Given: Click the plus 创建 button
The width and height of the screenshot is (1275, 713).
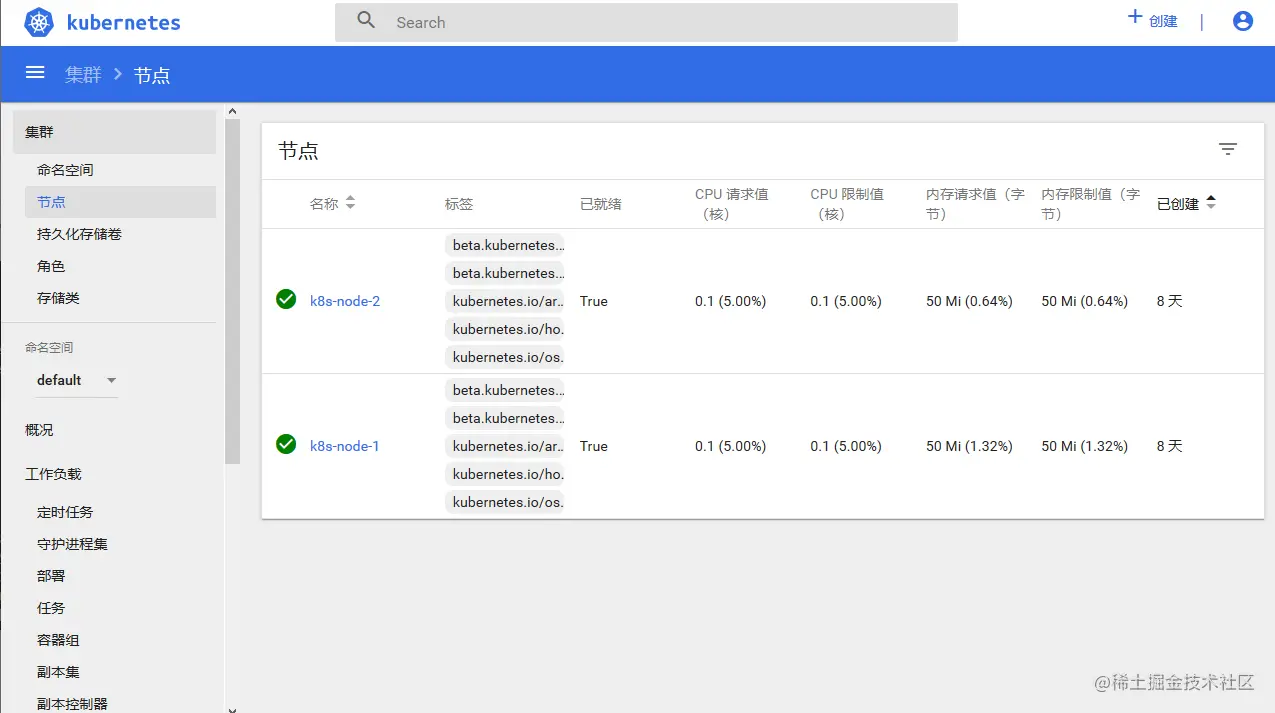Looking at the screenshot, I should tap(1153, 20).
